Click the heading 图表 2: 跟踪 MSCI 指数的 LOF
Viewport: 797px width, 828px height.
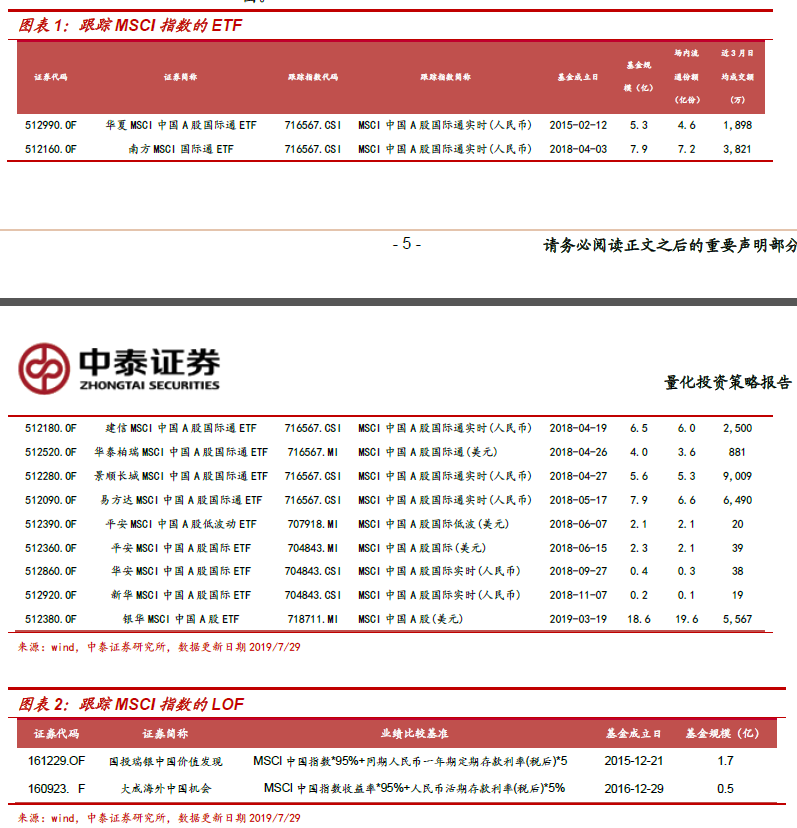[x=131, y=704]
